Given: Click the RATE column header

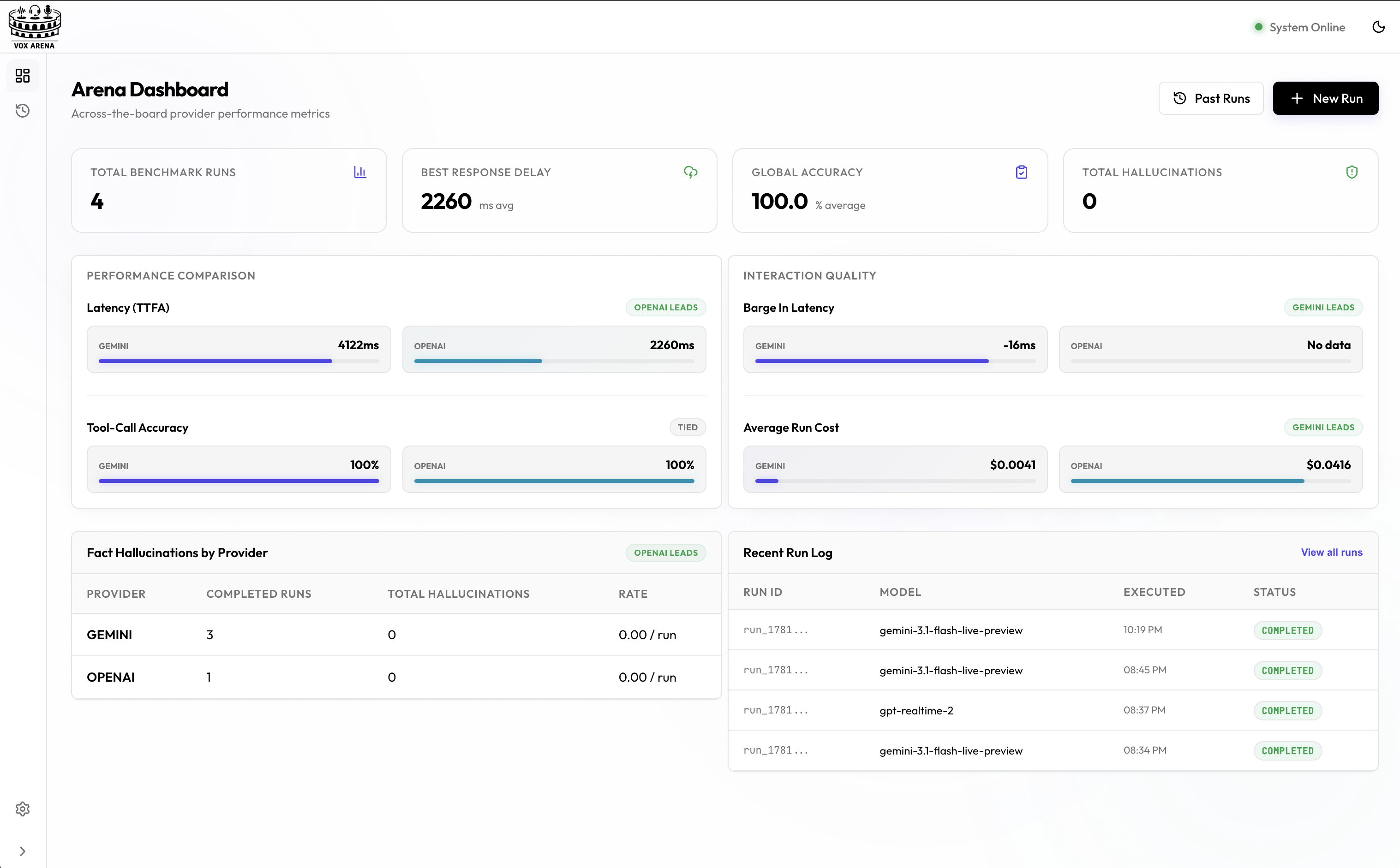Looking at the screenshot, I should (x=633, y=594).
